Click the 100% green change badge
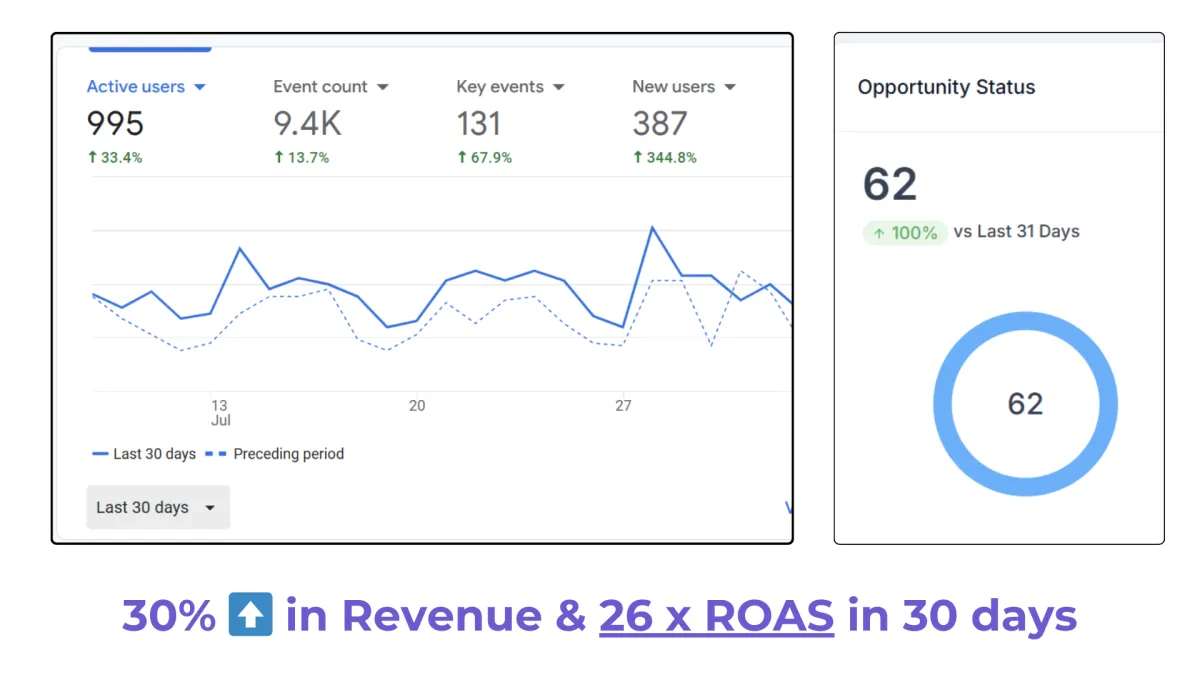Image resolution: width=1200 pixels, height=675 pixels. 905,233
